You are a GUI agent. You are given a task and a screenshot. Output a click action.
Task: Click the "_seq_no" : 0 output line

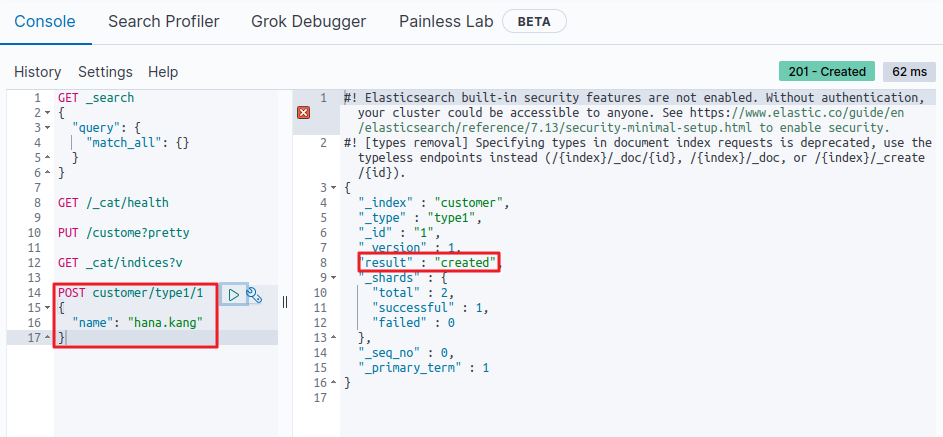pyautogui.click(x=406, y=353)
